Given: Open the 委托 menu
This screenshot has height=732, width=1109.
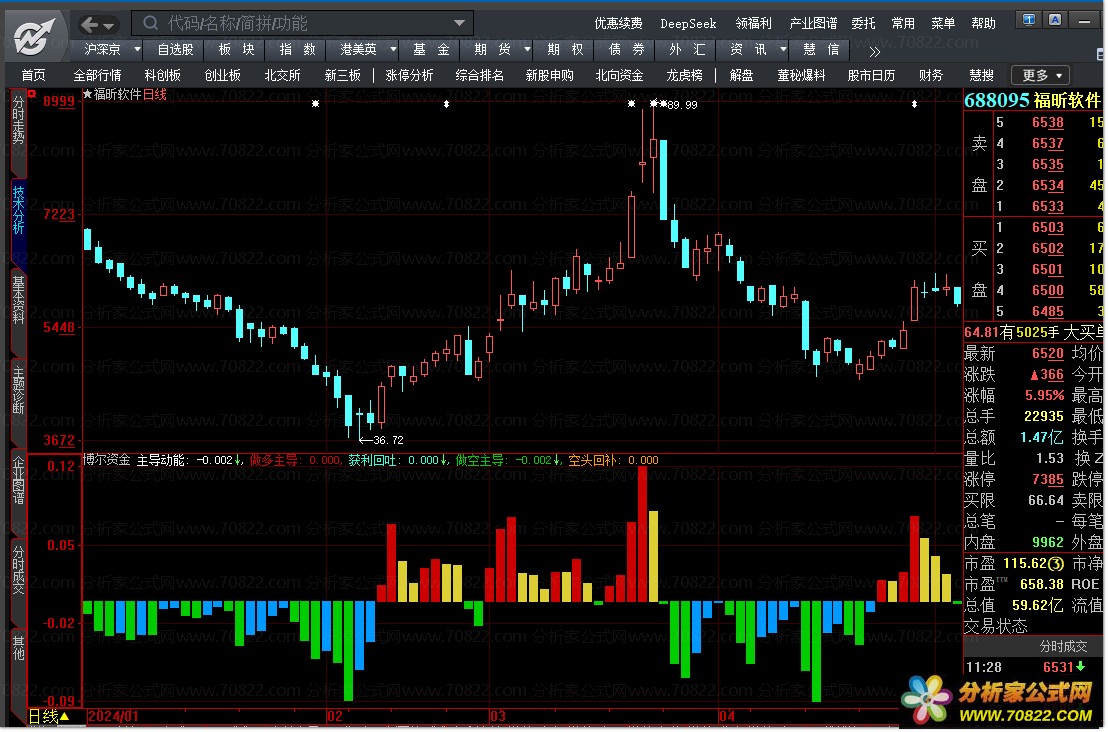Looking at the screenshot, I should tap(864, 23).
